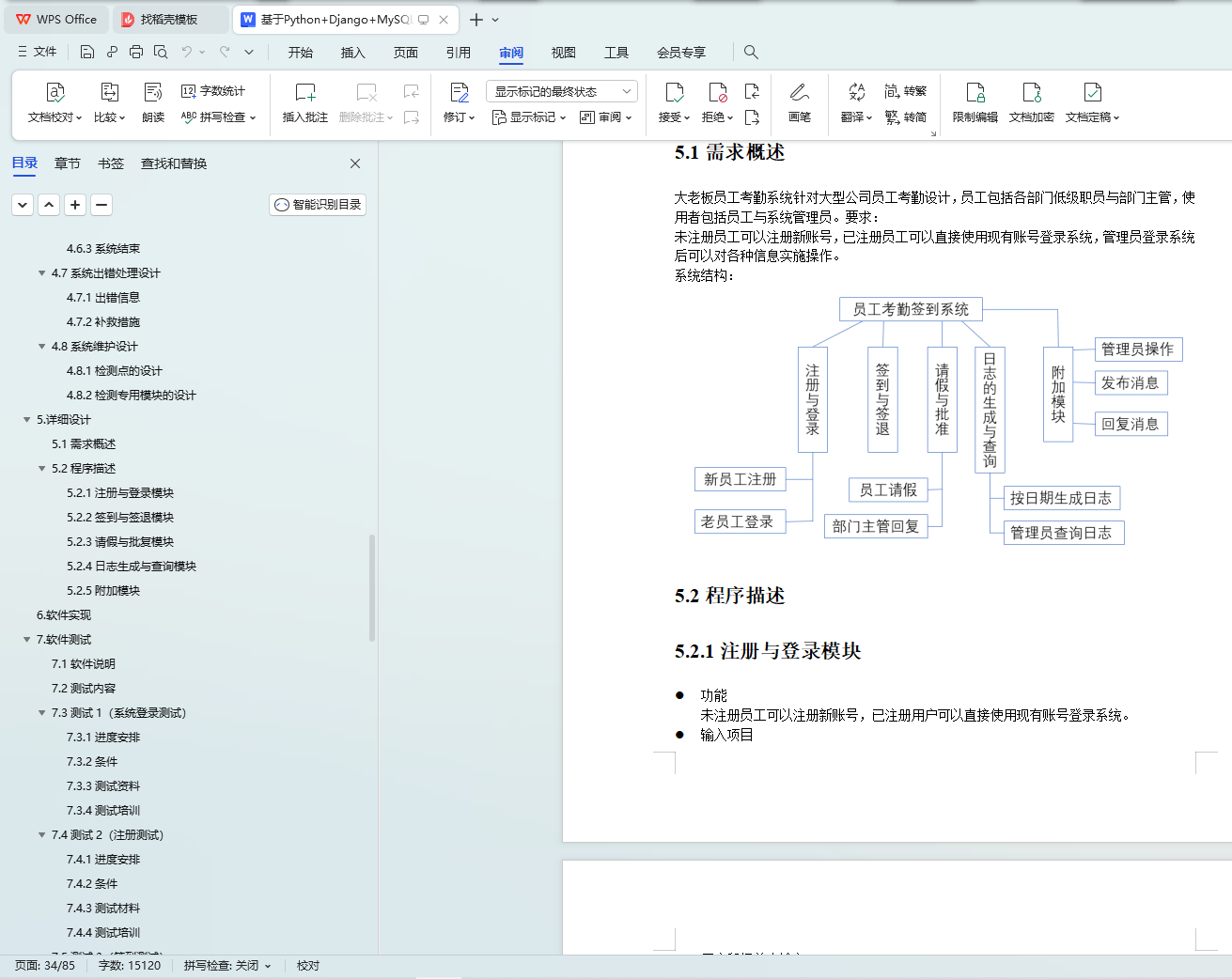Click the outline move-down chevron button
Screen dimensions: 1232x979
(x=23, y=205)
